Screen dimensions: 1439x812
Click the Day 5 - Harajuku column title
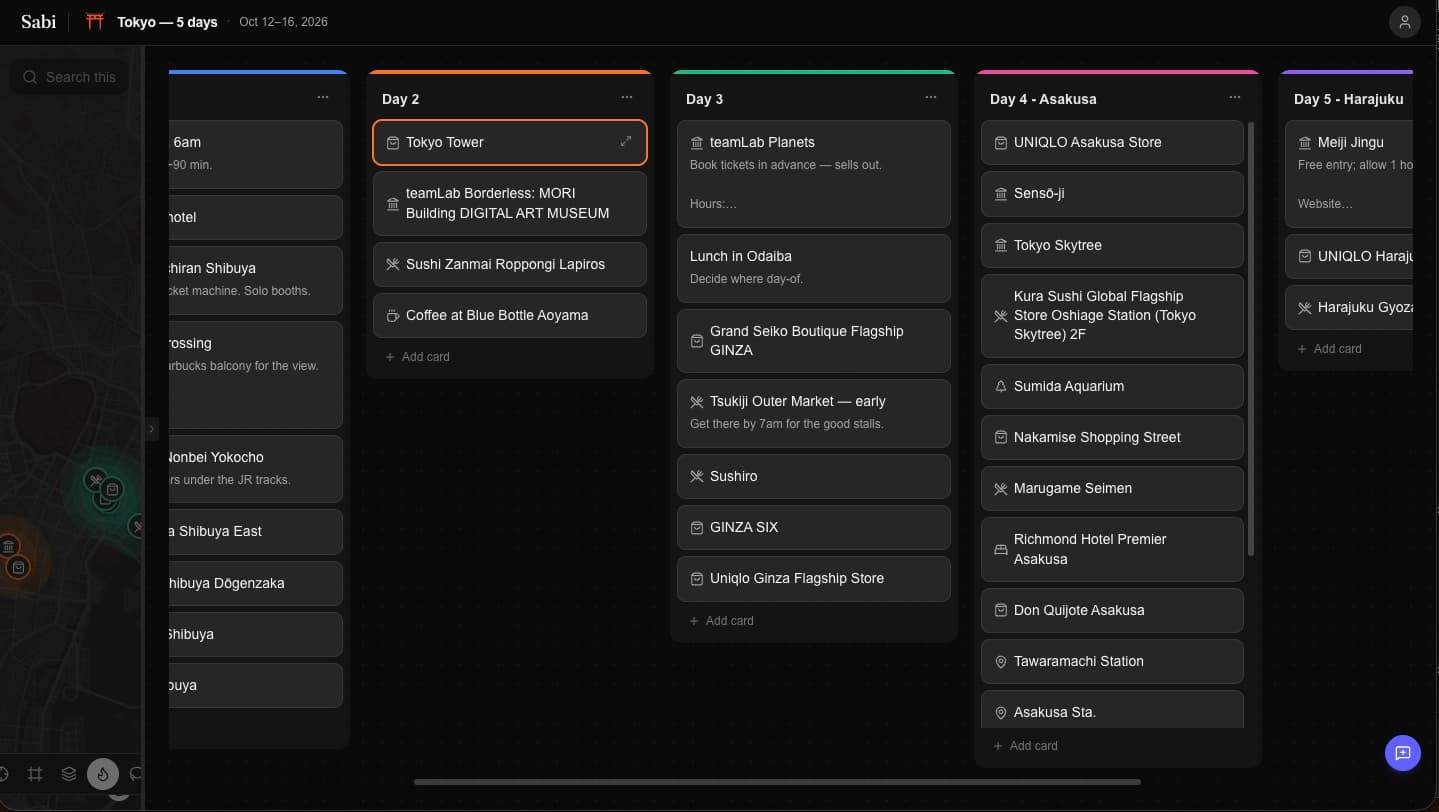tap(1349, 99)
